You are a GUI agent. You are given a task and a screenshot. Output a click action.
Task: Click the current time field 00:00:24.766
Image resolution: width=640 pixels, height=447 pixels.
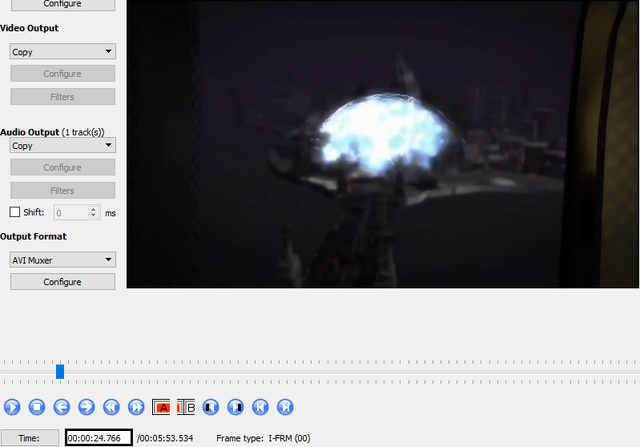coord(98,438)
